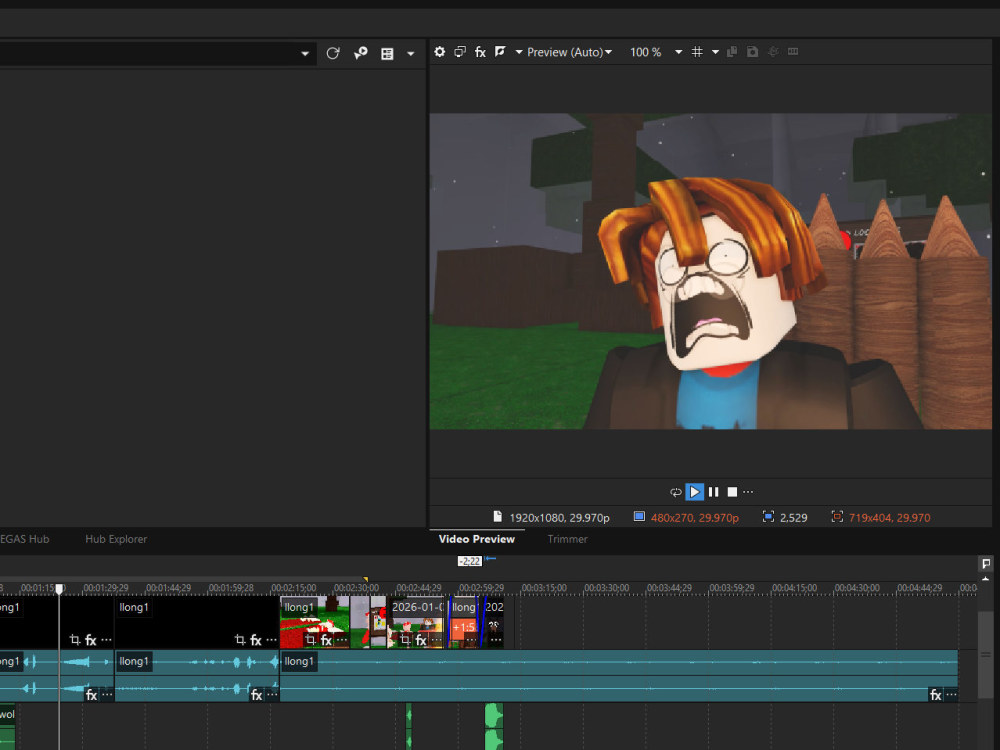This screenshot has height=750, width=1000.
Task: Toggle the grid Overlays icon
Action: point(697,52)
